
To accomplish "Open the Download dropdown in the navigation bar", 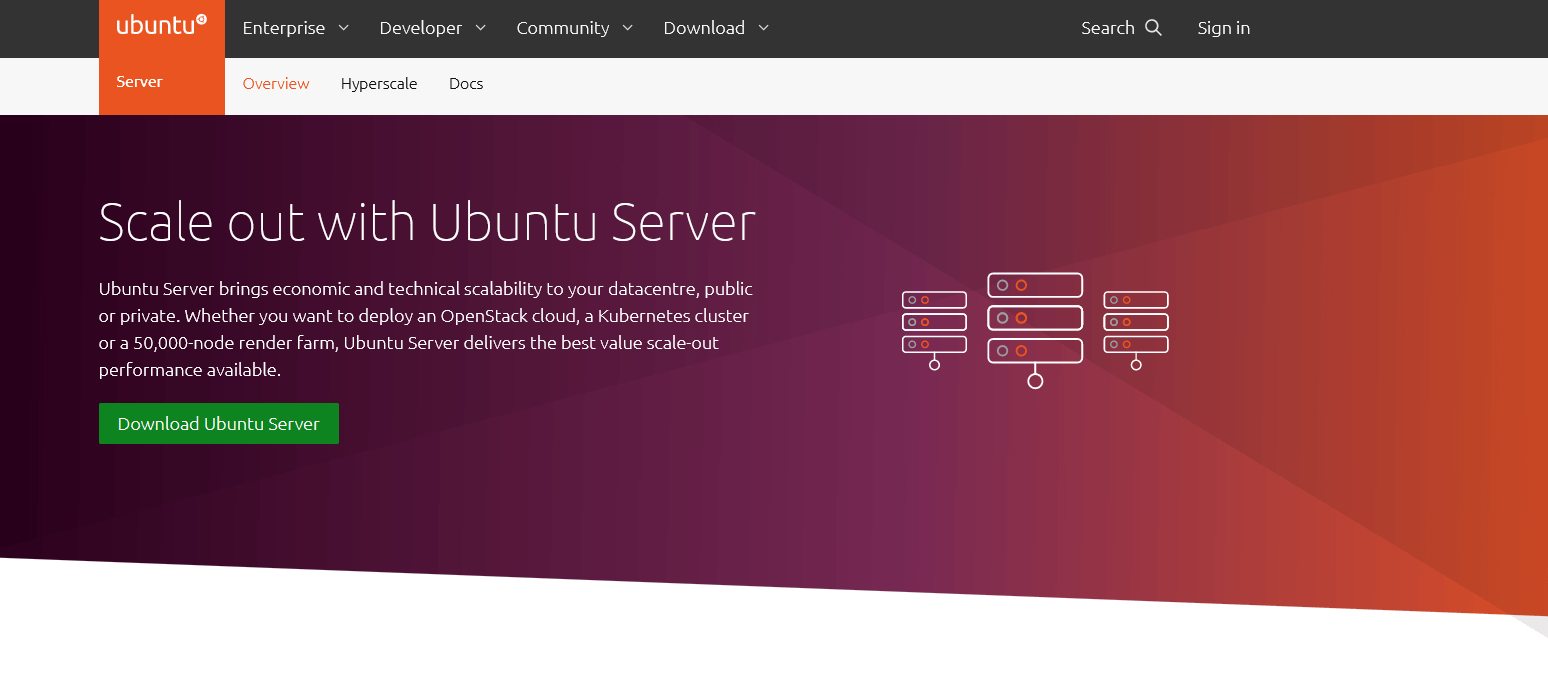I will [717, 28].
